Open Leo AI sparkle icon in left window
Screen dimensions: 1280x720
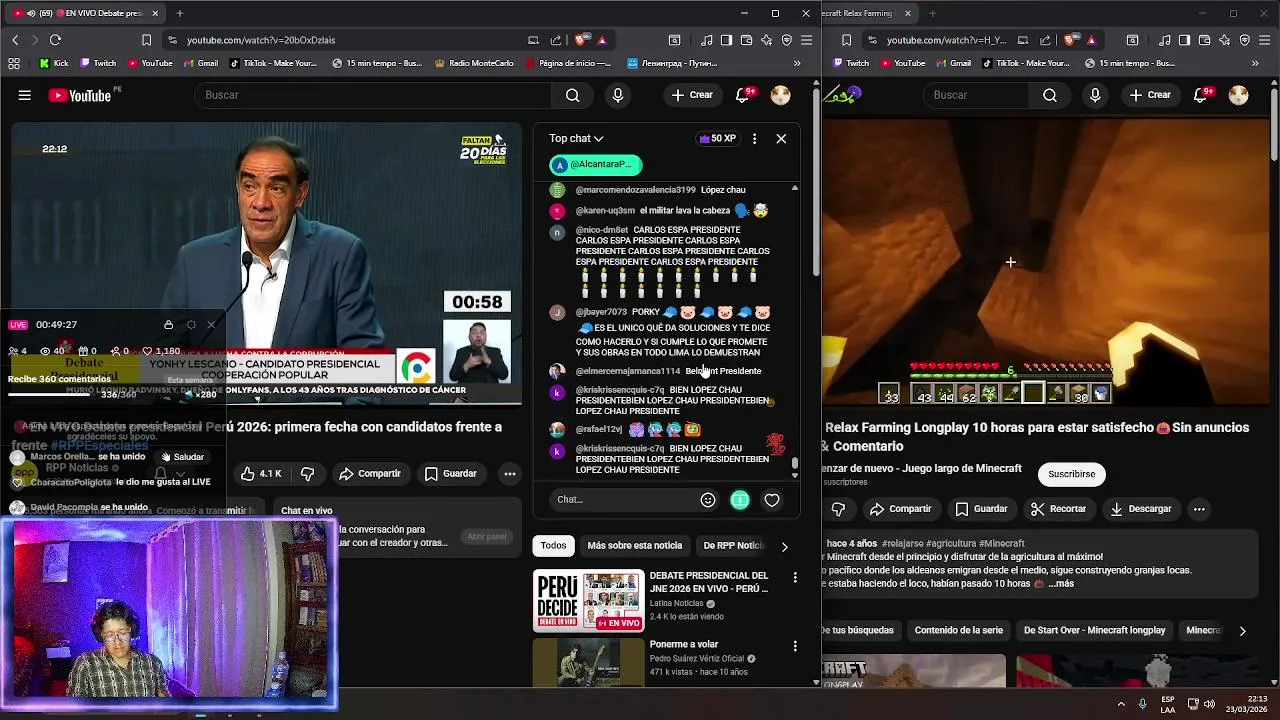pyautogui.click(x=767, y=40)
